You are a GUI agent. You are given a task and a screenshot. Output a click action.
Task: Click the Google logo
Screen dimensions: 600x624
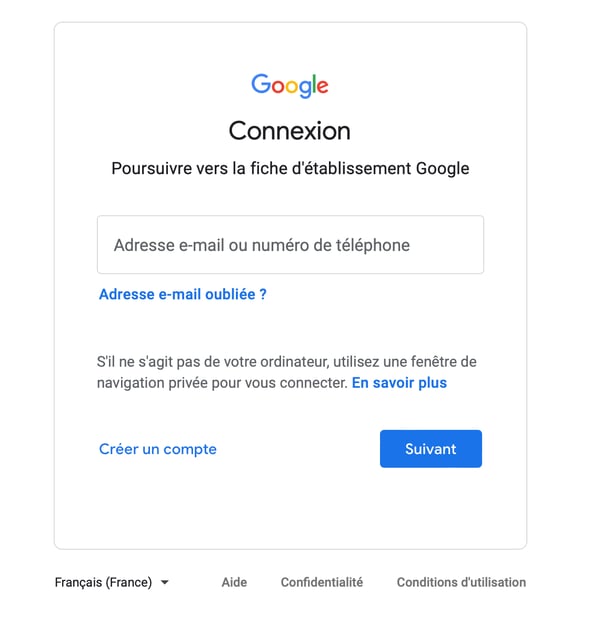(x=290, y=85)
